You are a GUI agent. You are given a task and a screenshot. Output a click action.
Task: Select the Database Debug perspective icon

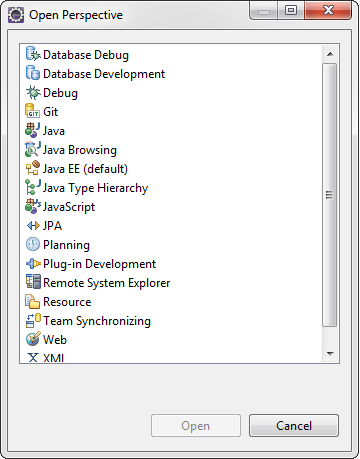coord(33,55)
